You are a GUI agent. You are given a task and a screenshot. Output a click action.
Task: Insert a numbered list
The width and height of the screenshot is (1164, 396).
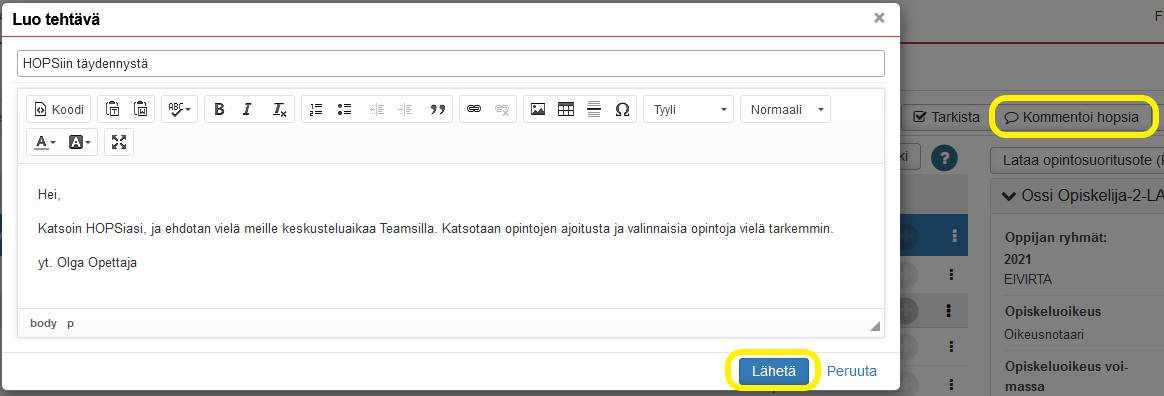tap(316, 109)
